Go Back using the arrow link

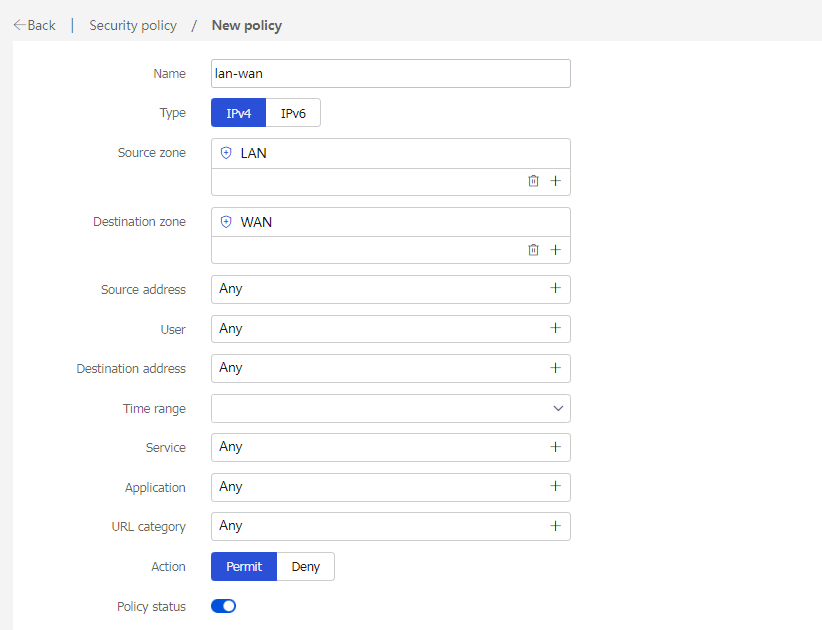coord(35,25)
